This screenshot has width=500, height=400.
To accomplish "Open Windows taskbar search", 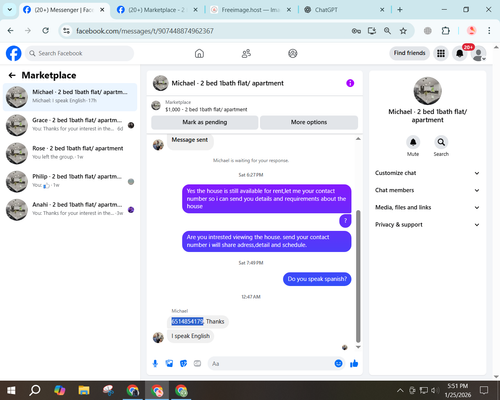I will pyautogui.click(x=35, y=390).
